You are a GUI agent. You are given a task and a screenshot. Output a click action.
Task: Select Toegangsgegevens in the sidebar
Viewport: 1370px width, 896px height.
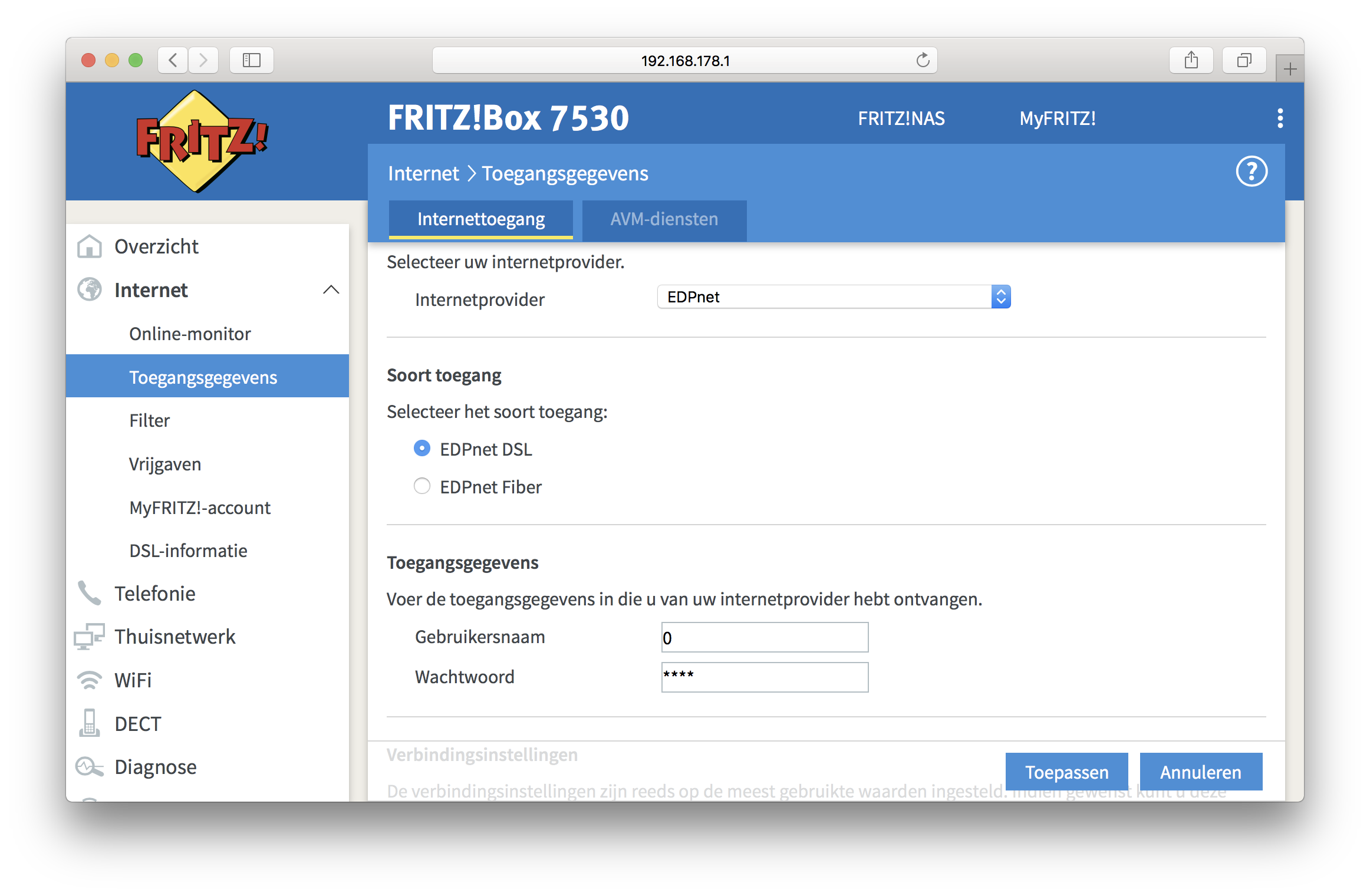(x=208, y=376)
